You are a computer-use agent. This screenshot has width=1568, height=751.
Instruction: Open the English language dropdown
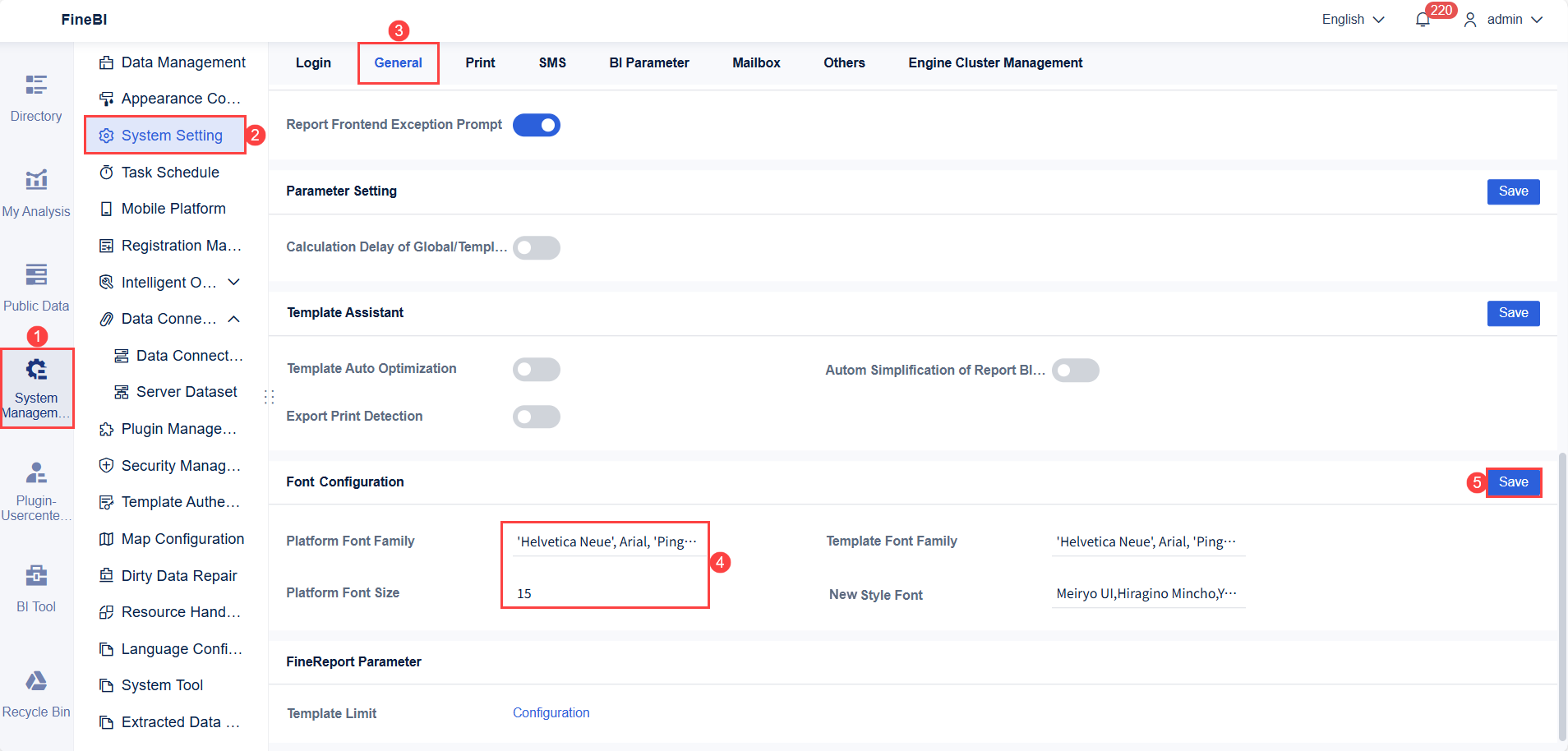pos(1351,19)
